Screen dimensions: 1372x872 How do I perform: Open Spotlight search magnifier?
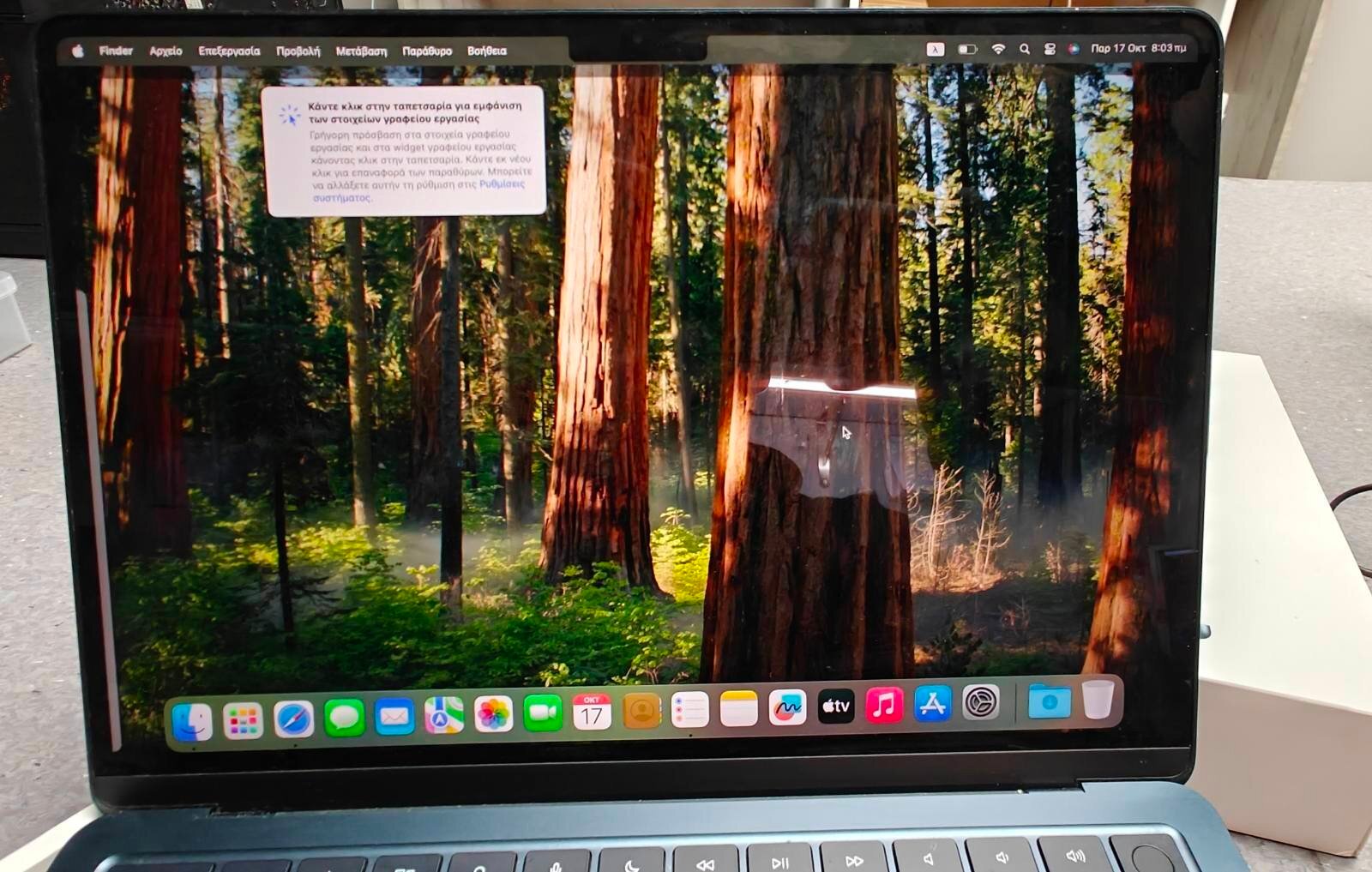1024,49
